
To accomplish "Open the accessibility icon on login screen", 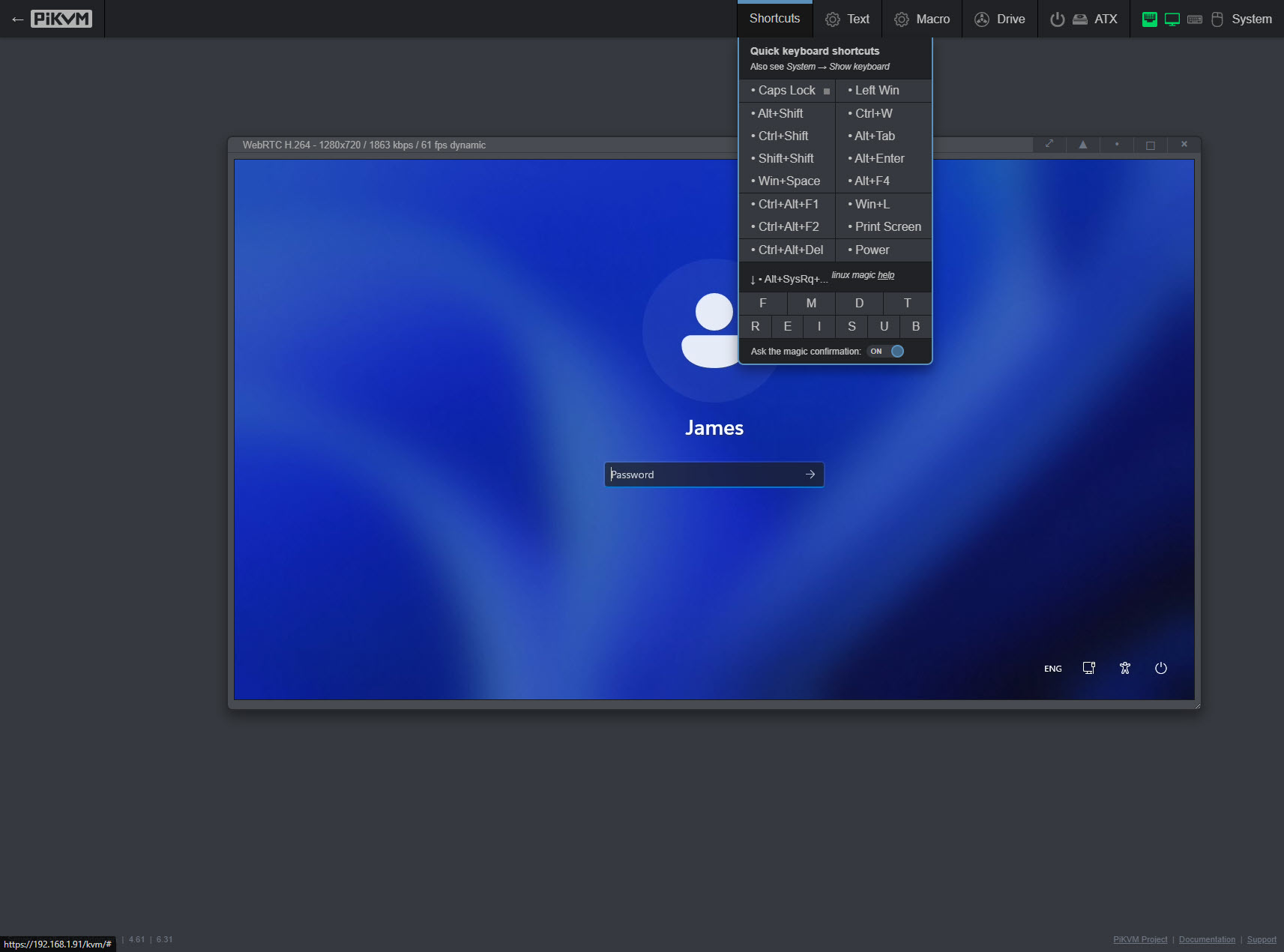I will [x=1124, y=668].
